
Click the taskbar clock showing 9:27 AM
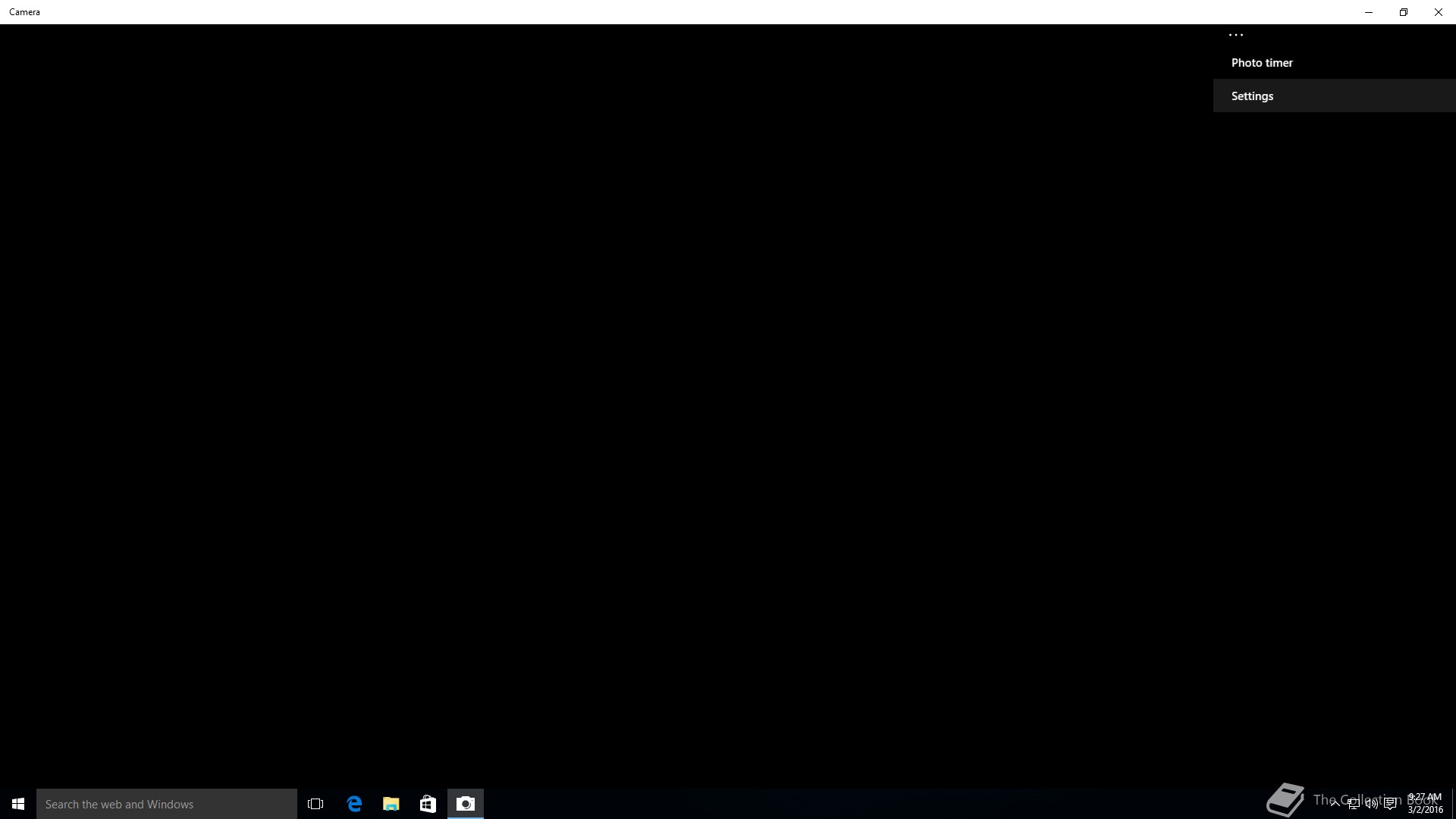tap(1425, 804)
